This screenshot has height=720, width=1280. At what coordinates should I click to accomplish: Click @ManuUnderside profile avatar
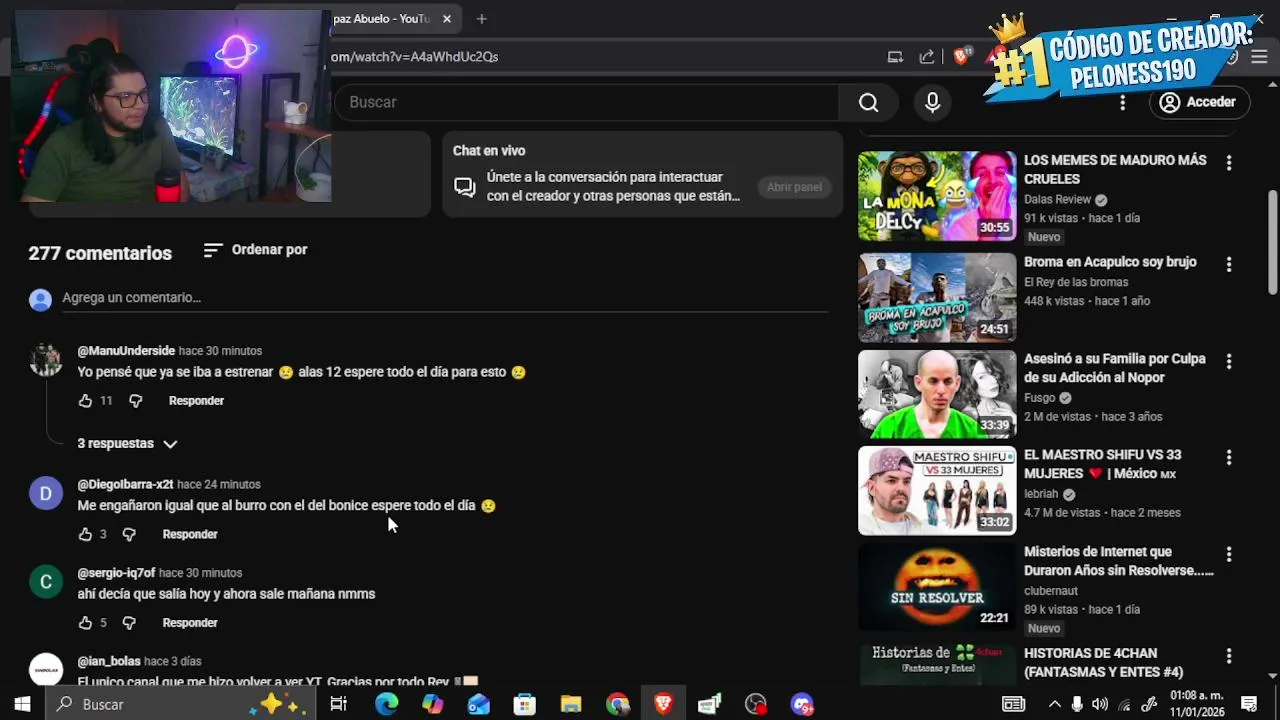coord(45,360)
